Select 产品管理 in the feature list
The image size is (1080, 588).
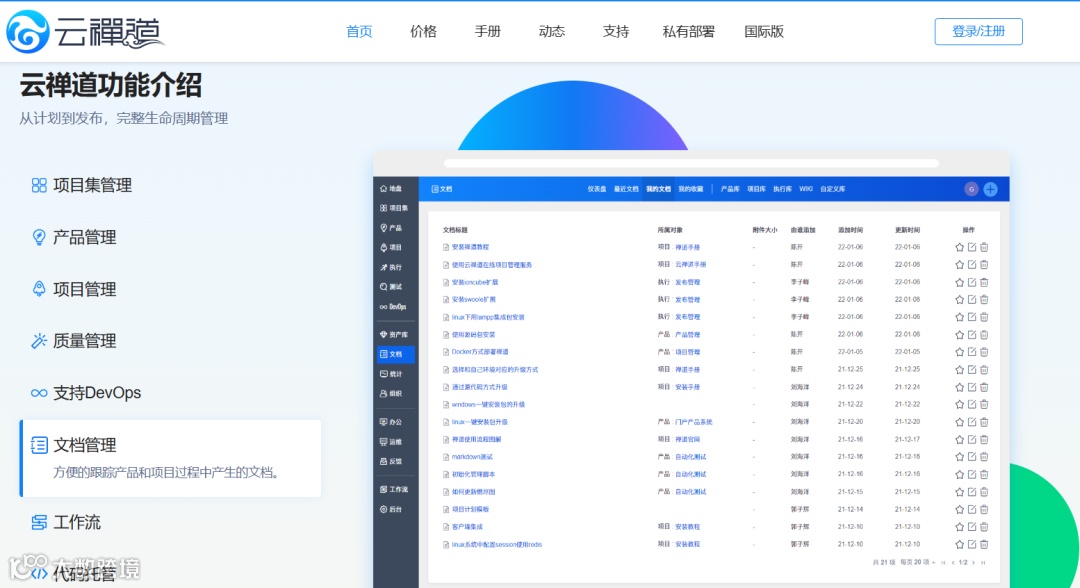point(74,238)
